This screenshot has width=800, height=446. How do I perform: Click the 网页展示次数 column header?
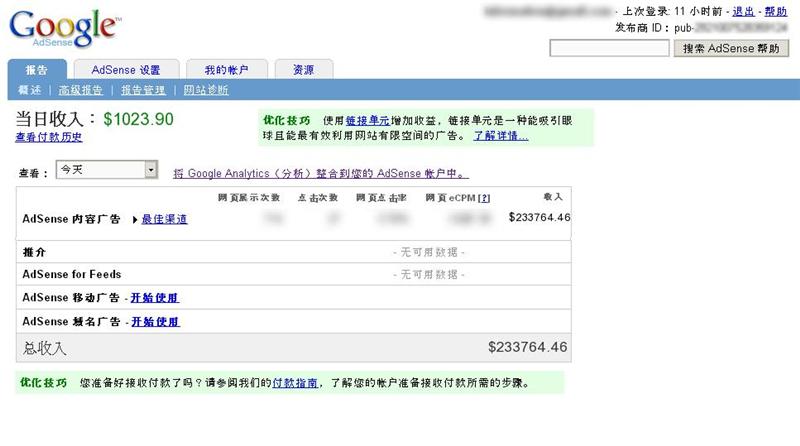point(249,197)
